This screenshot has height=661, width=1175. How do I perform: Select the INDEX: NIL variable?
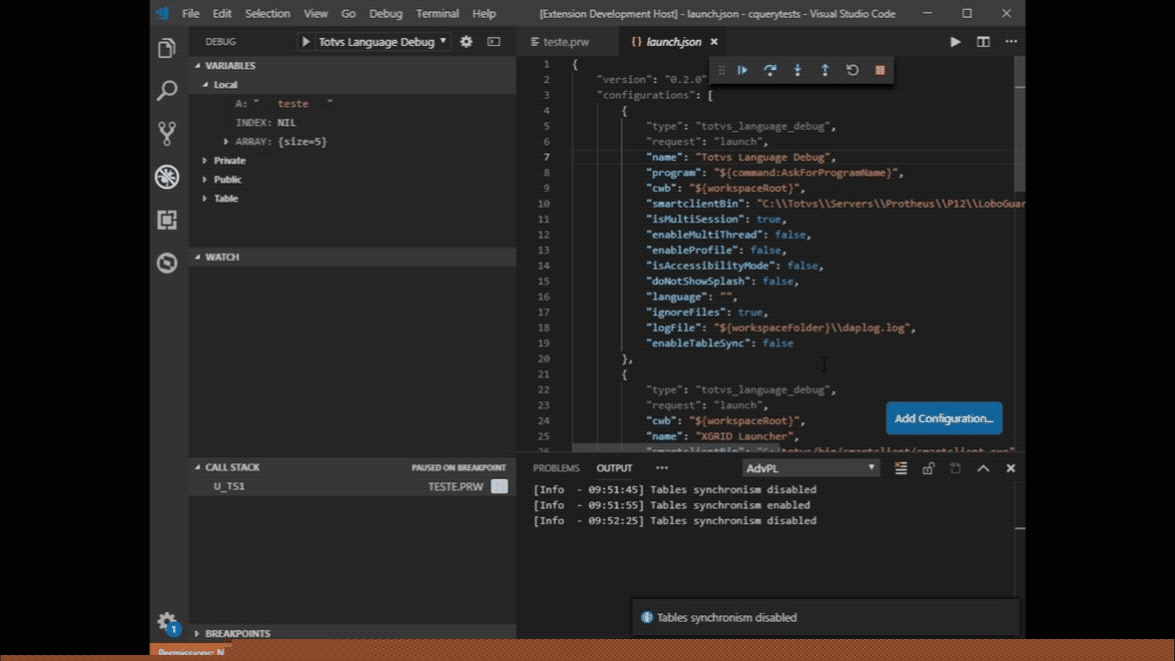click(x=352, y=123)
